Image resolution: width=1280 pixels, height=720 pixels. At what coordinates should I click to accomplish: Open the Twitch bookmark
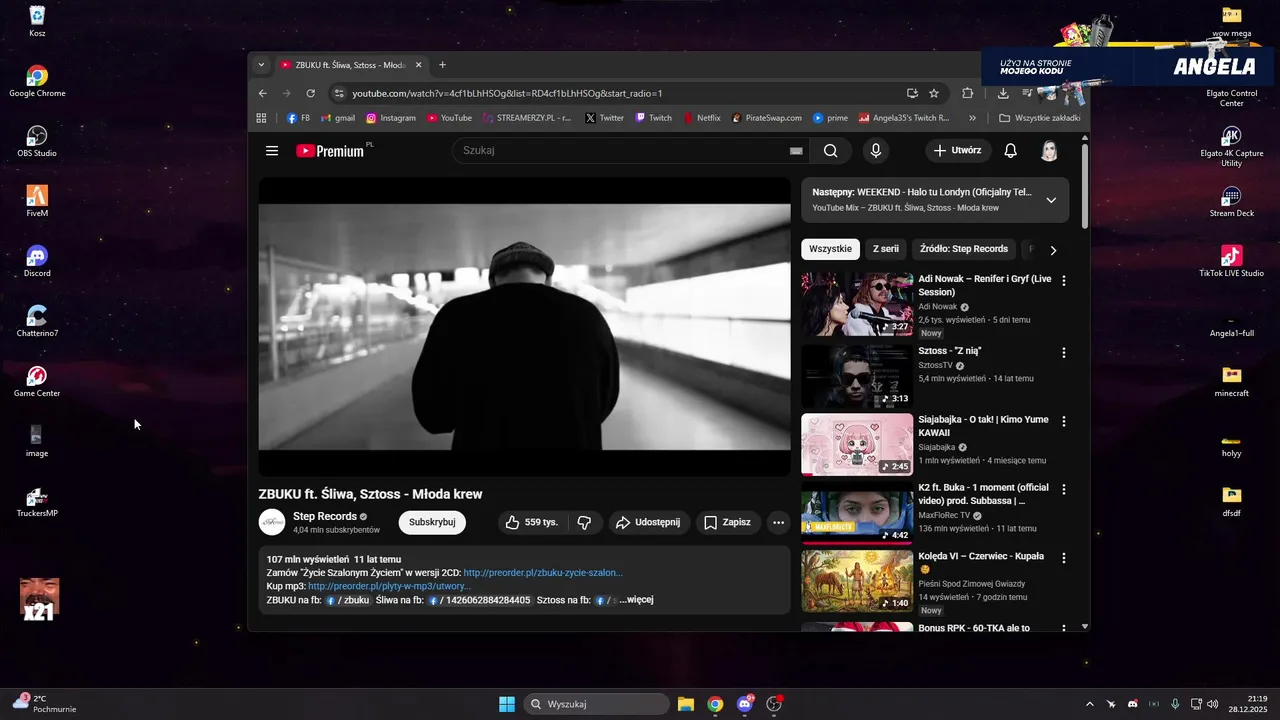click(x=654, y=118)
